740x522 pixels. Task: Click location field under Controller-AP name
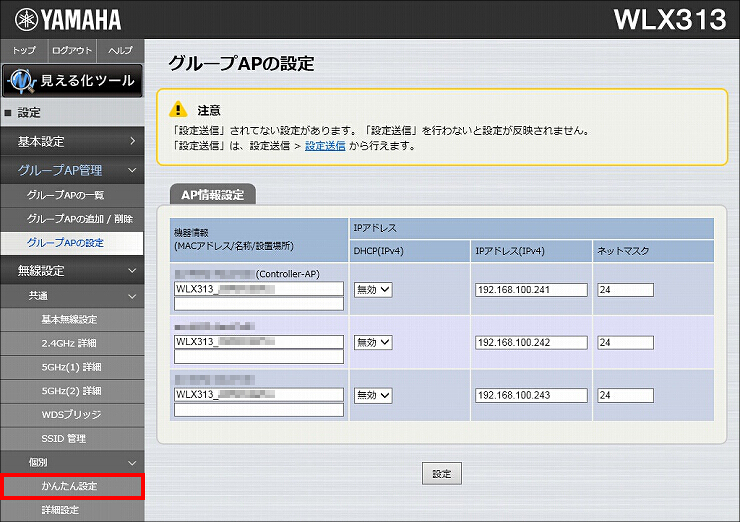259,303
